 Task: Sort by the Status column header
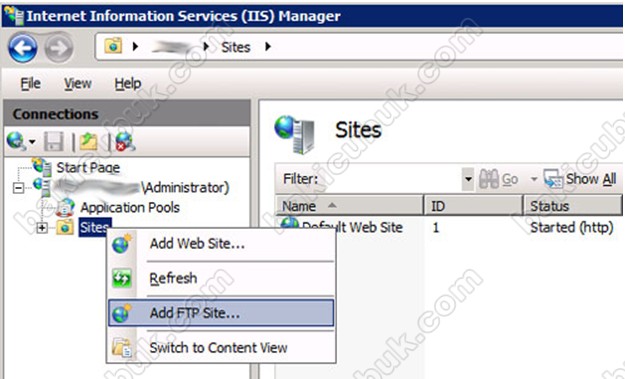(572, 206)
